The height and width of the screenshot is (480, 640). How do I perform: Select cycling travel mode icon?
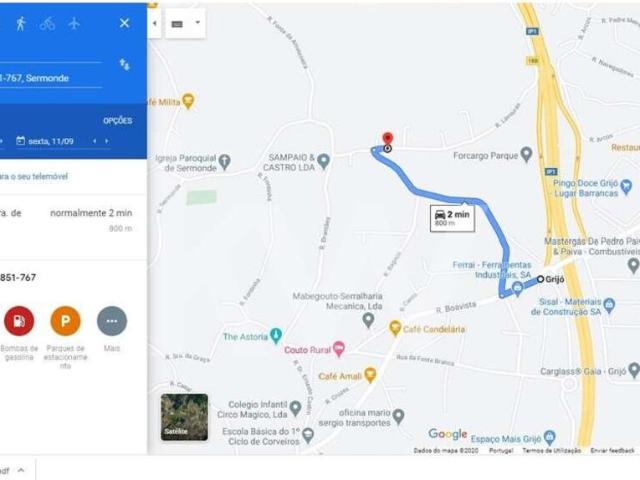(x=47, y=24)
